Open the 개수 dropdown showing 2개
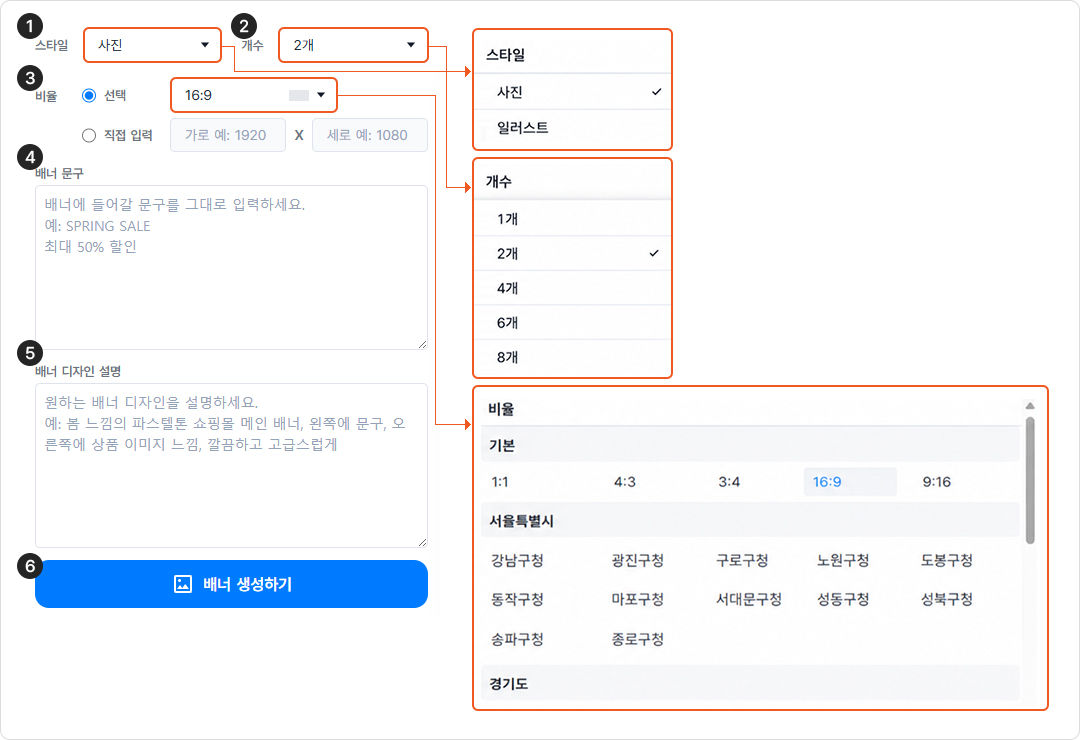This screenshot has width=1080, height=740. [353, 45]
